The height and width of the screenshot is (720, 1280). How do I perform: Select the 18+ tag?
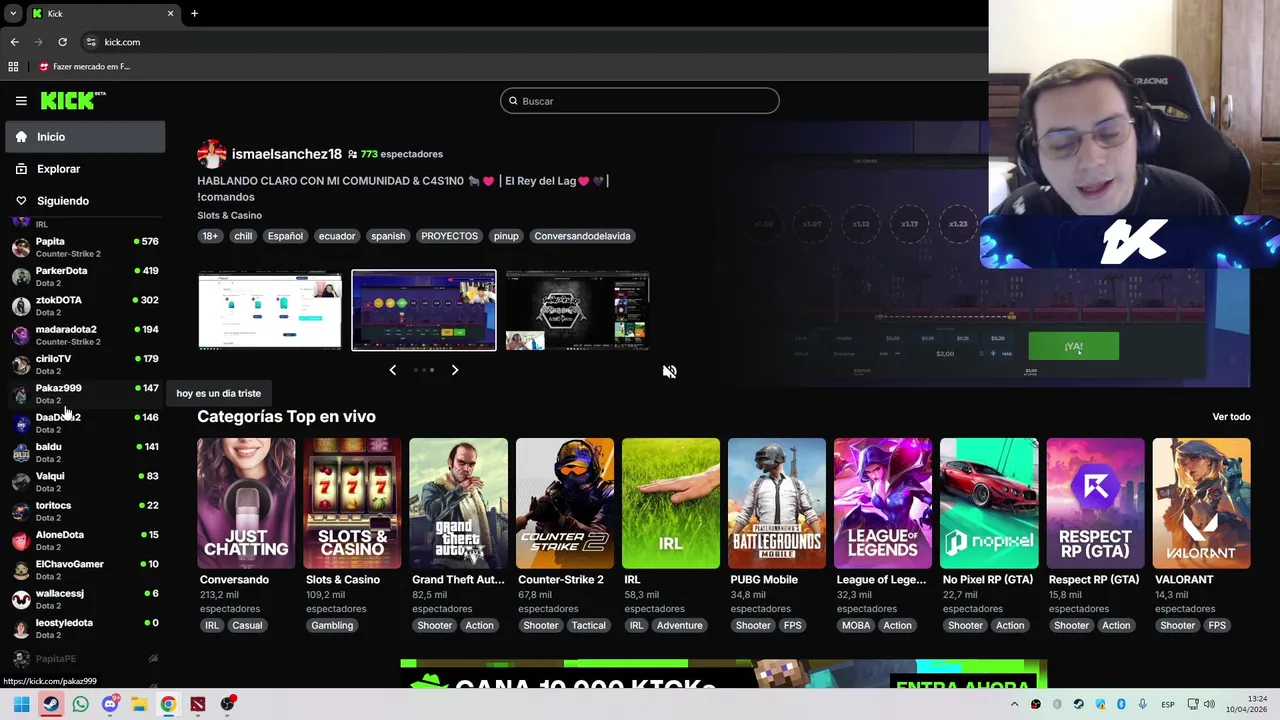(210, 236)
